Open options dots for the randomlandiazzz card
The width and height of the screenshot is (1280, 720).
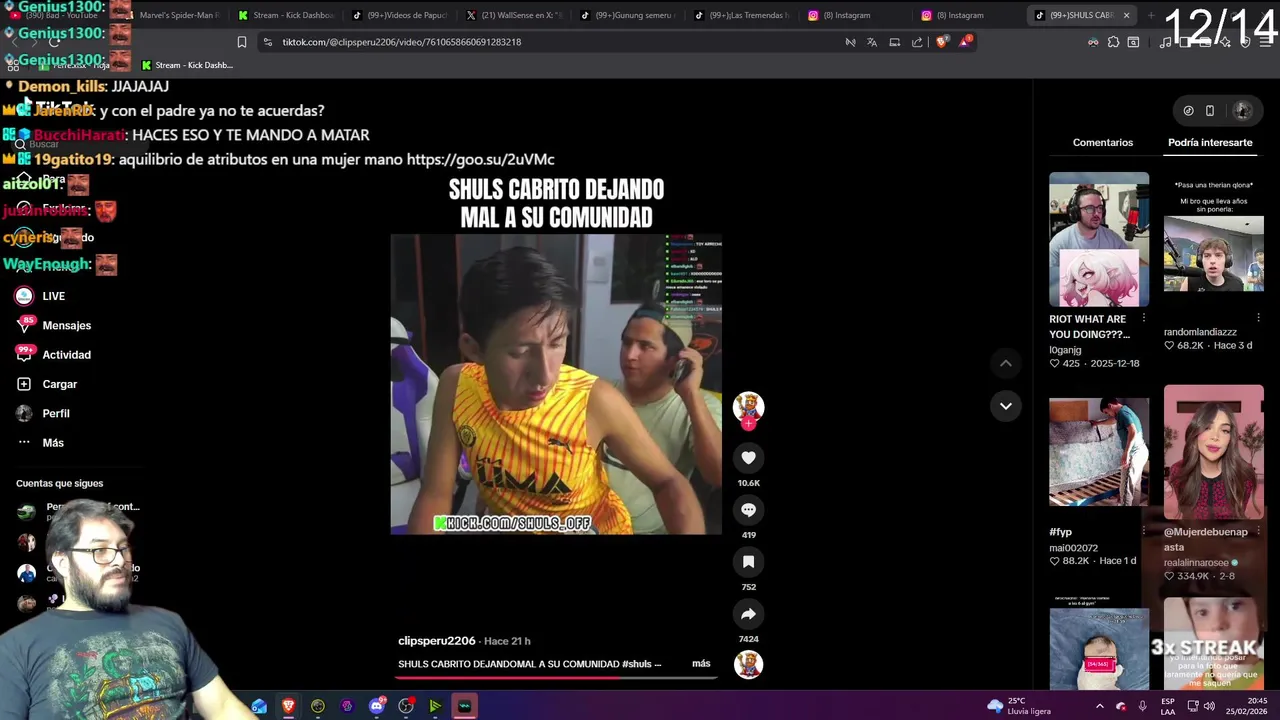click(1258, 319)
